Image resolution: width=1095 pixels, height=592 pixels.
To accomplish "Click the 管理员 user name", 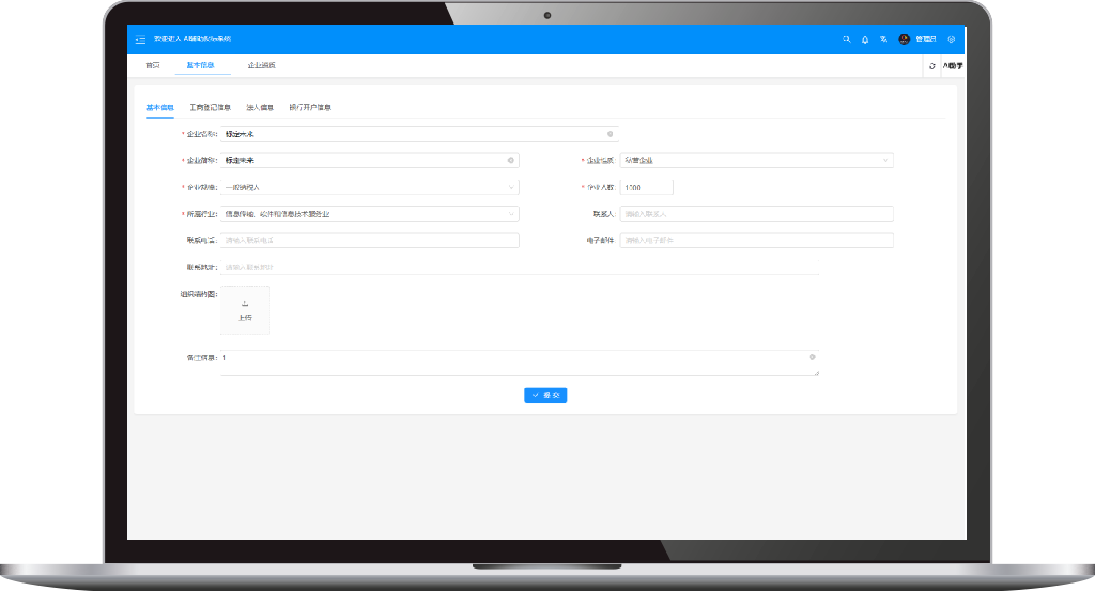I will 925,40.
